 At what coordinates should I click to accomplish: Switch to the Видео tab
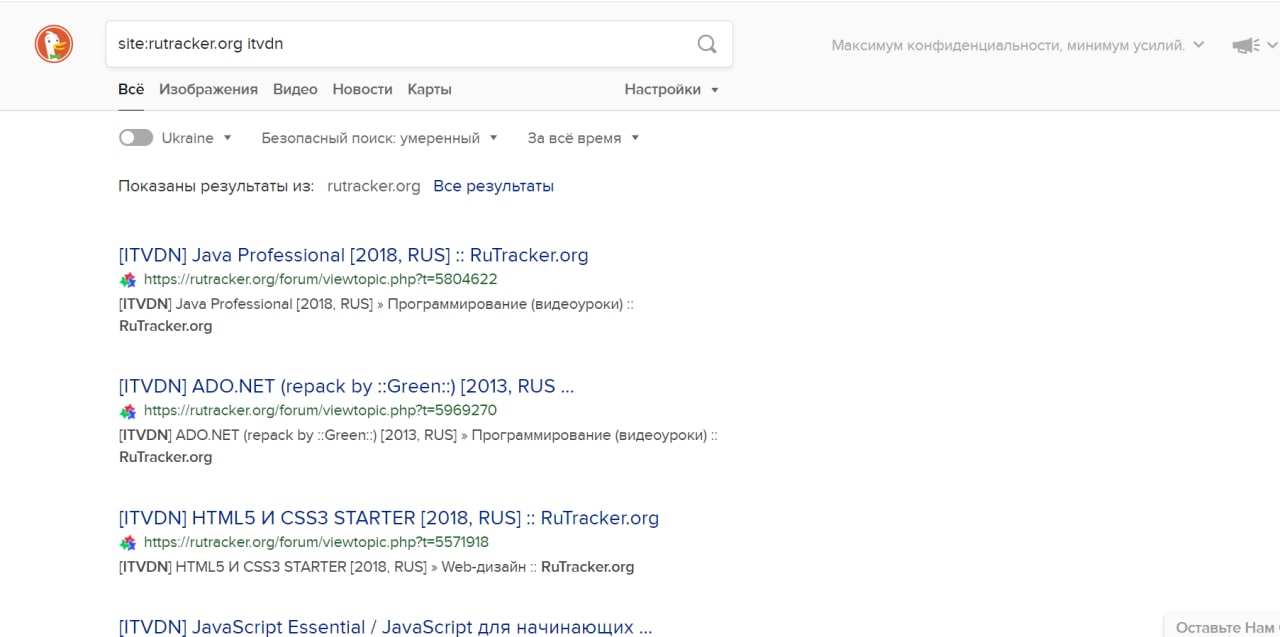(x=295, y=89)
